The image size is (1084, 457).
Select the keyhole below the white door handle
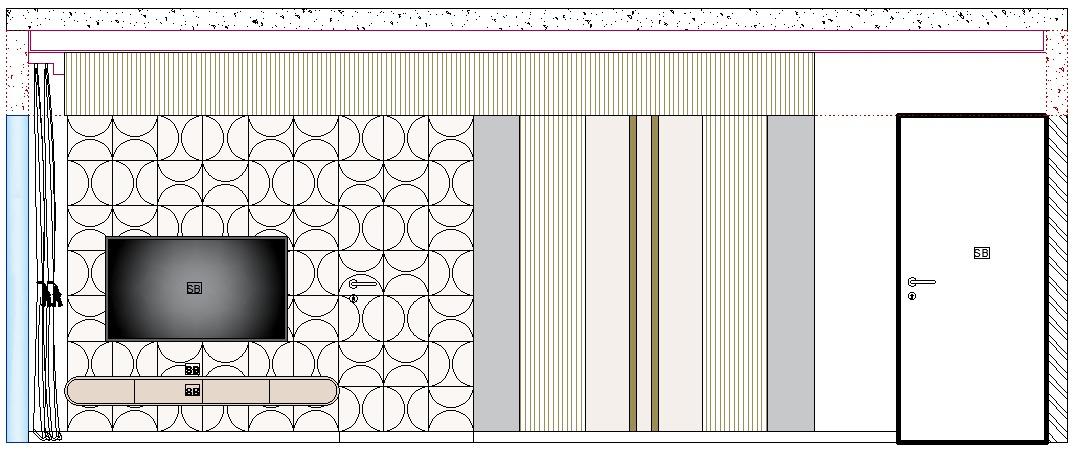tap(912, 296)
